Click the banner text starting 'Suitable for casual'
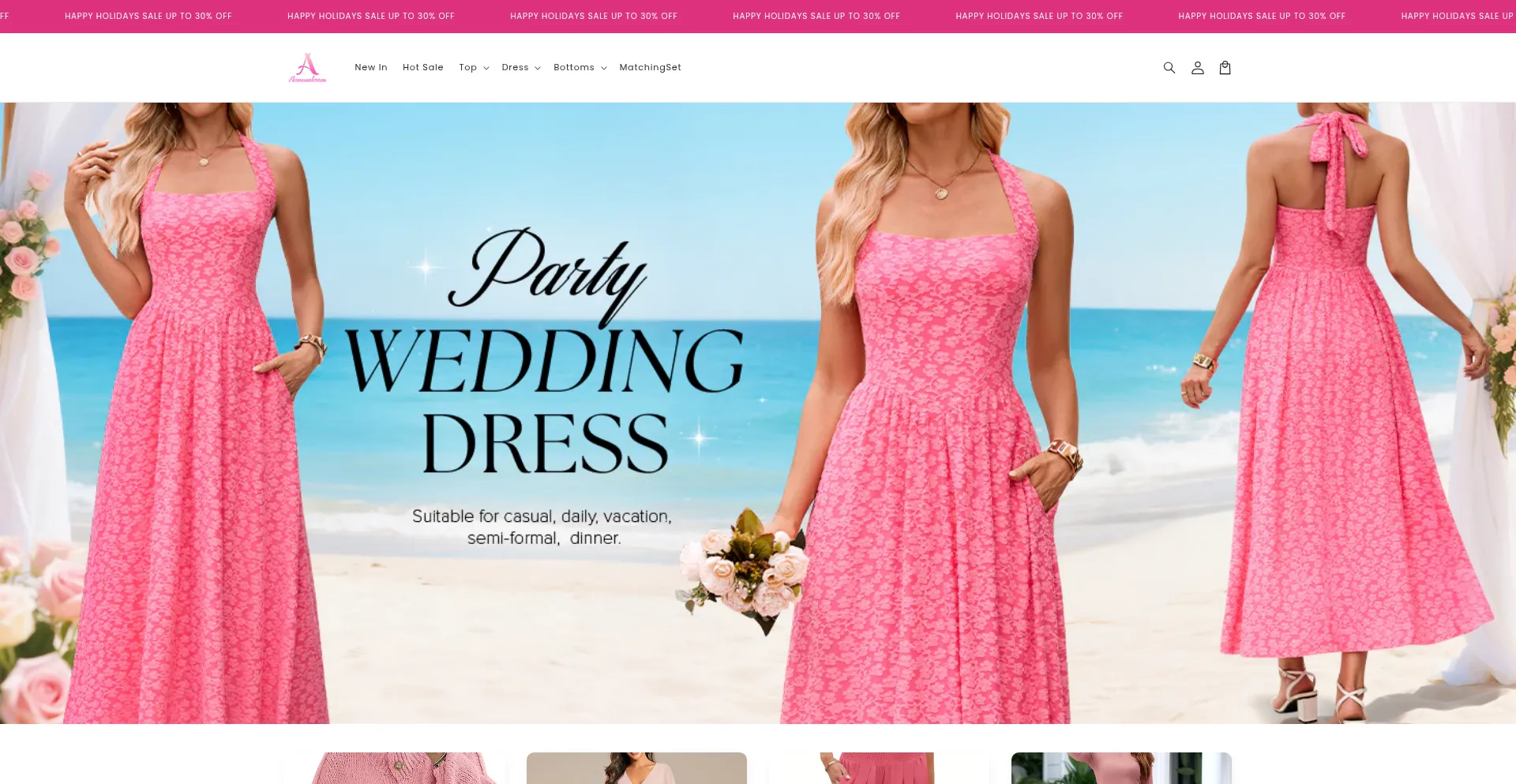 coord(542,527)
